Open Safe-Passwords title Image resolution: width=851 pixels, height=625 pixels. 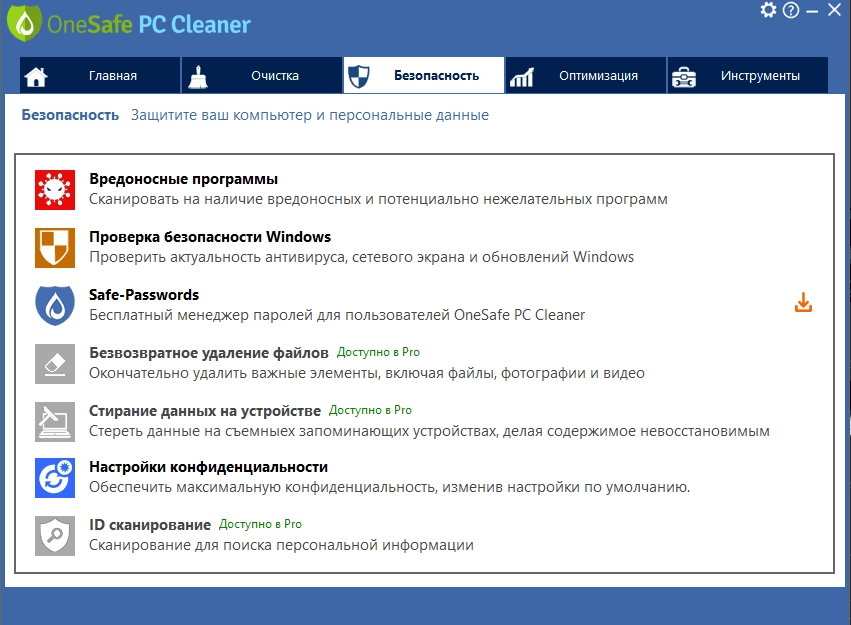[x=144, y=295]
